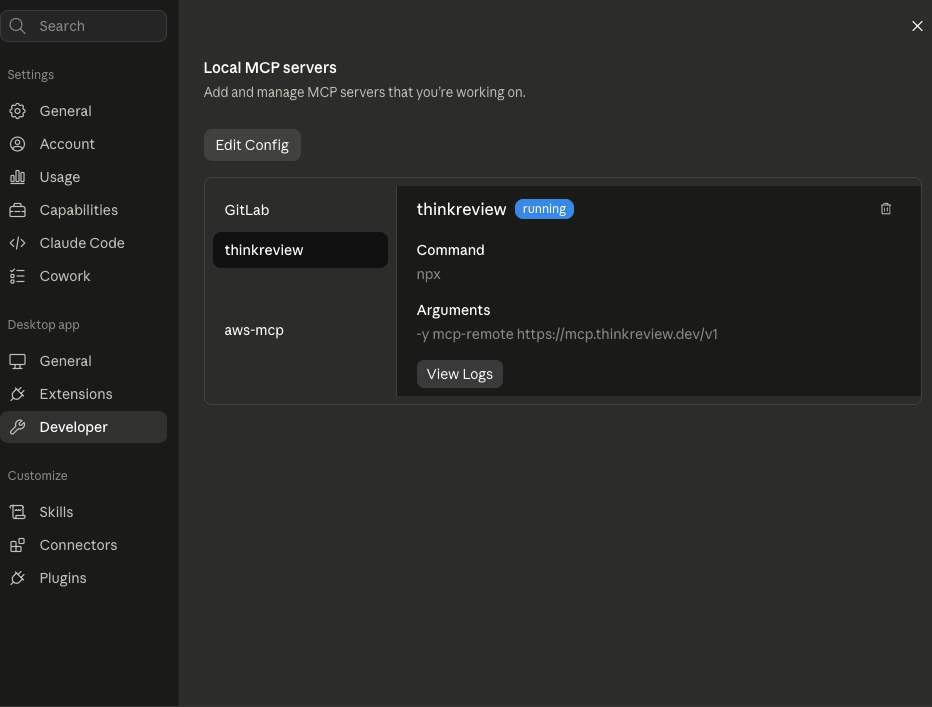Click the magnifier icon in search box
Viewport: 932px width, 707px height.
[18, 26]
